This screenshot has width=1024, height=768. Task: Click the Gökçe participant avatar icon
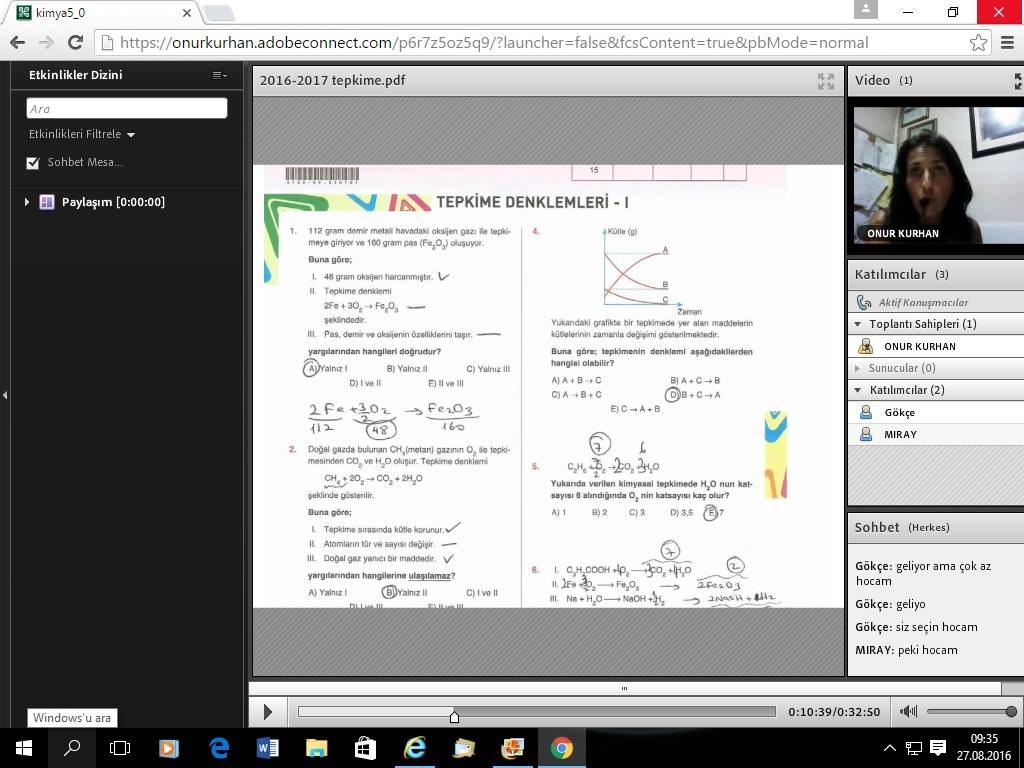(x=866, y=412)
